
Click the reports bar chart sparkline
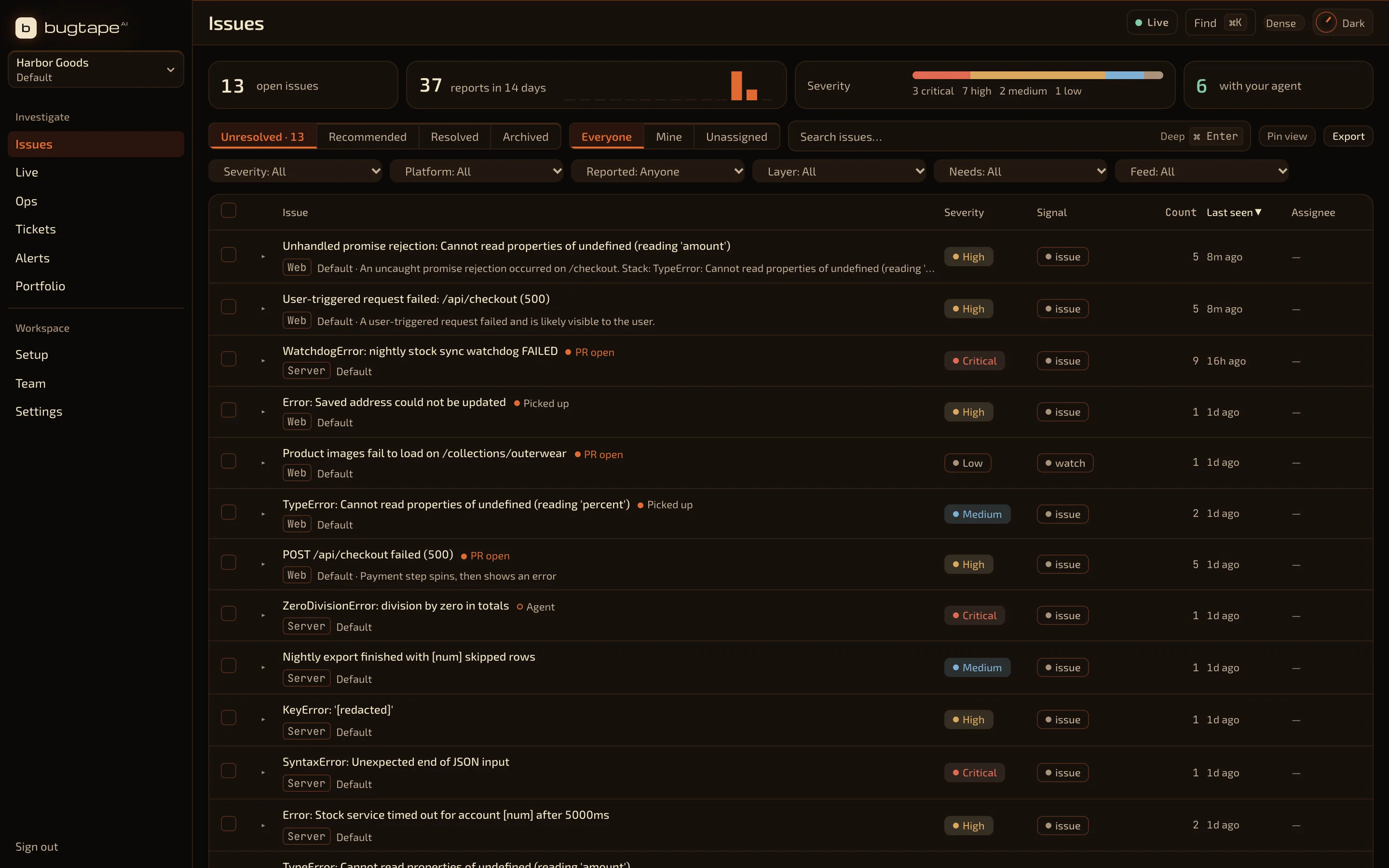[x=668, y=85]
